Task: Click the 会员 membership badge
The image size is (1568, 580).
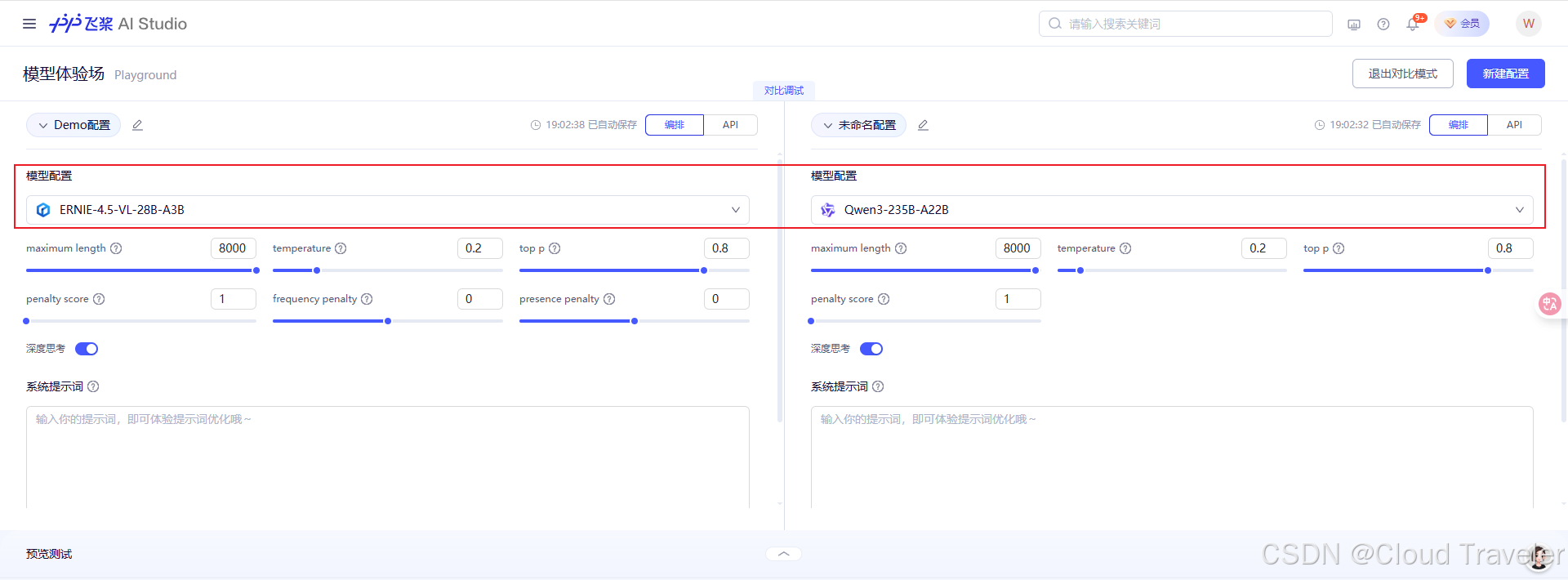Action: coord(1462,24)
